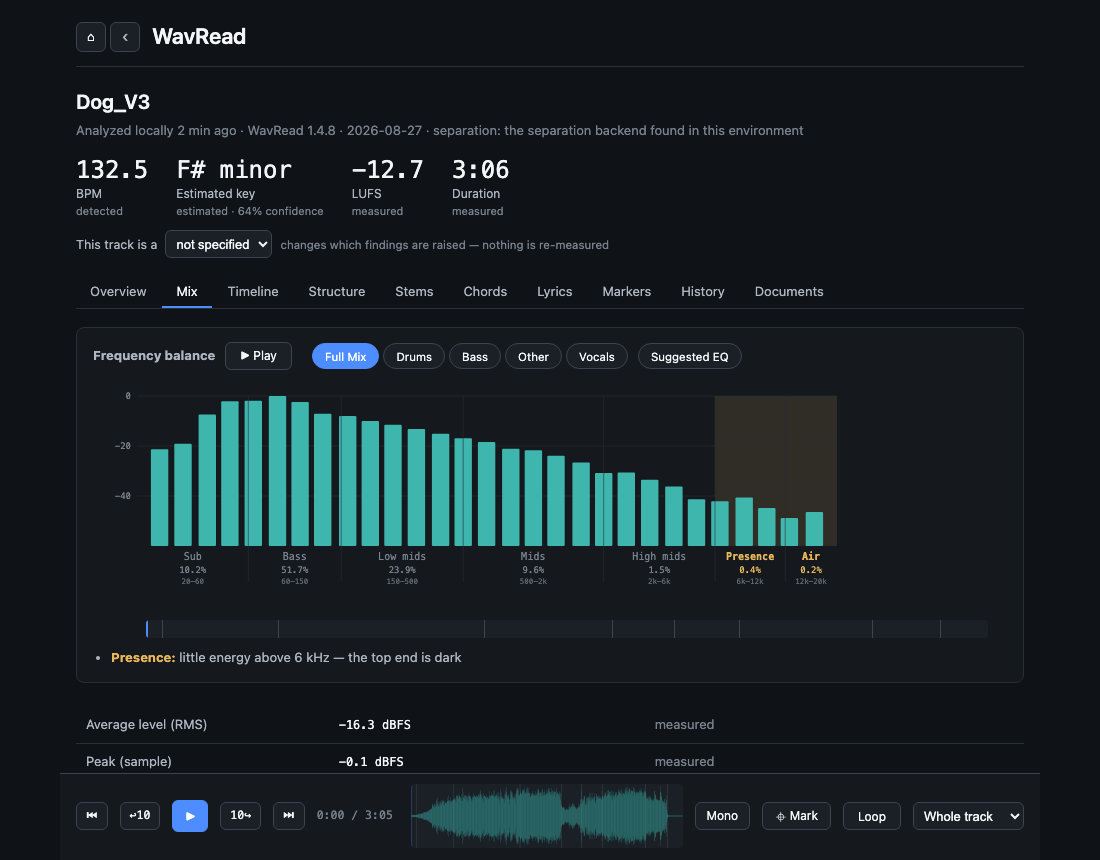Toggle Mono monitoring
1100x860 pixels.
[x=722, y=817]
